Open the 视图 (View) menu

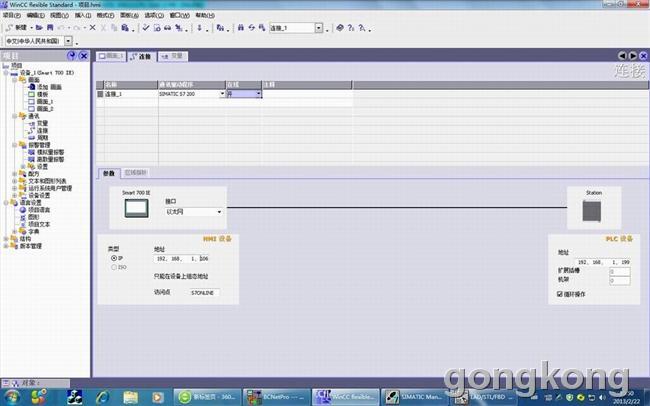point(59,15)
